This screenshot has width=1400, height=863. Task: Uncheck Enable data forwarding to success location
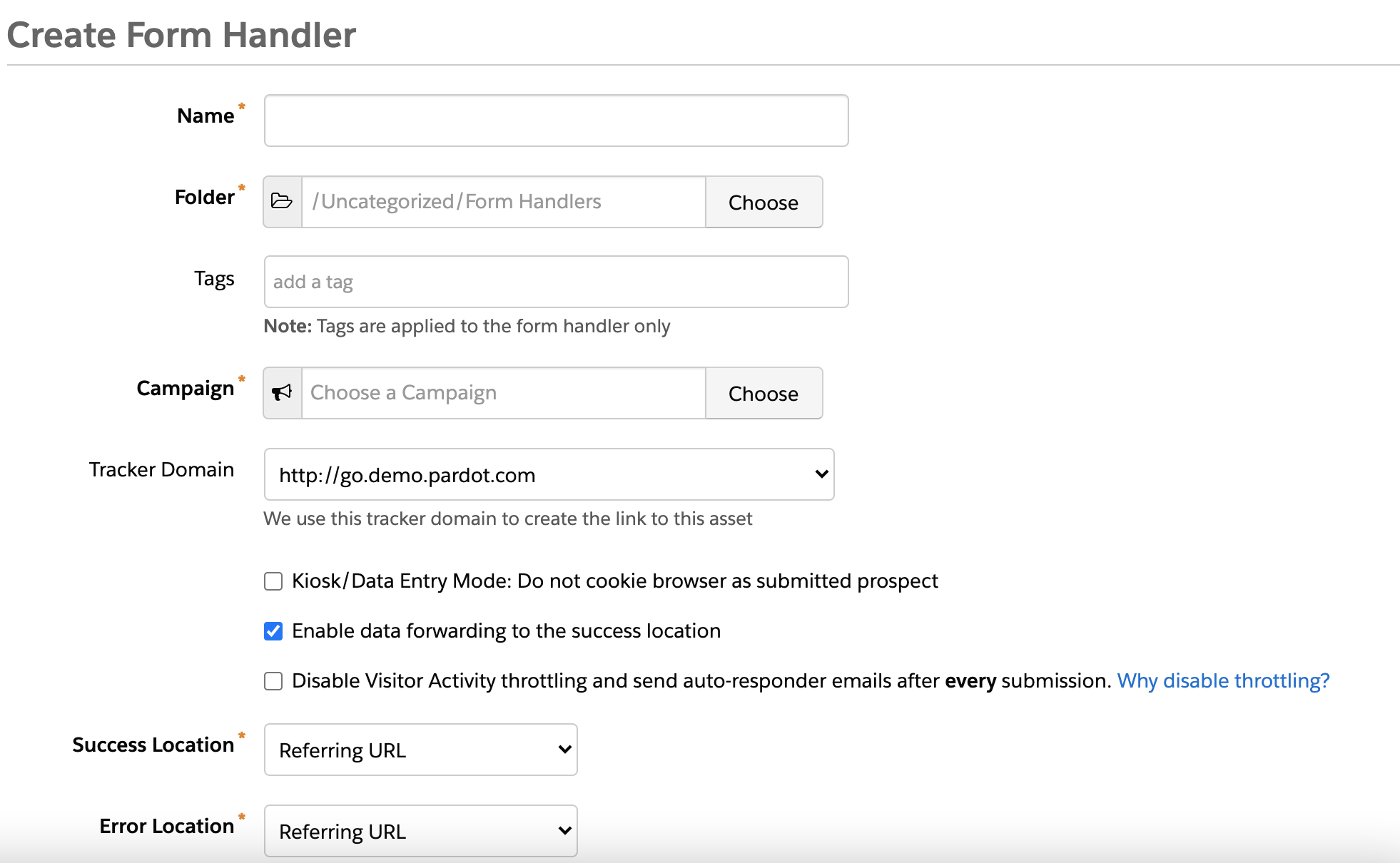273,631
